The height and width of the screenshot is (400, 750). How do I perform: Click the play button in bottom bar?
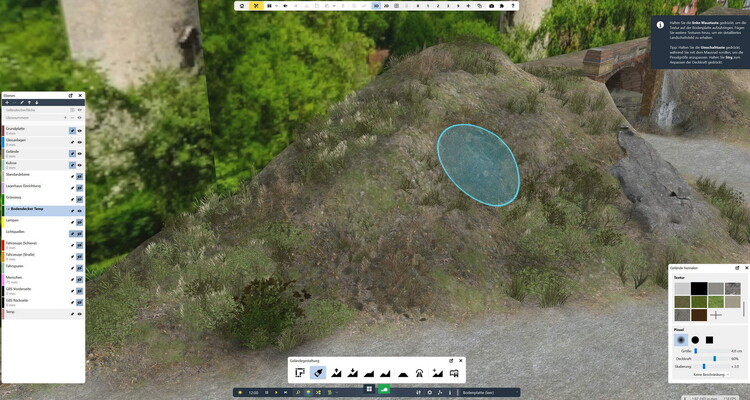pyautogui.click(x=276, y=392)
